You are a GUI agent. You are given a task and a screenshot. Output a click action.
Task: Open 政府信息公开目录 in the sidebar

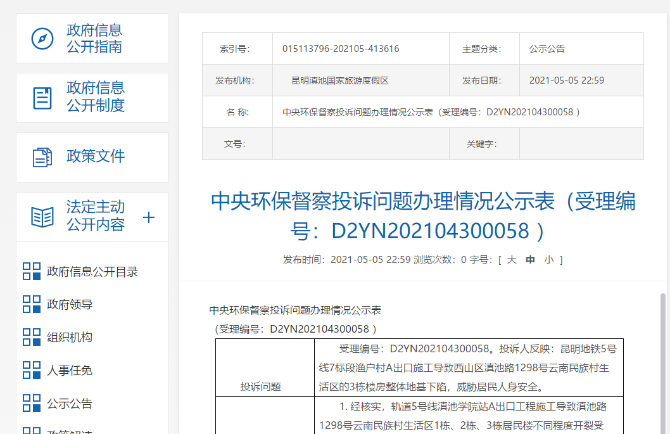pos(92,271)
